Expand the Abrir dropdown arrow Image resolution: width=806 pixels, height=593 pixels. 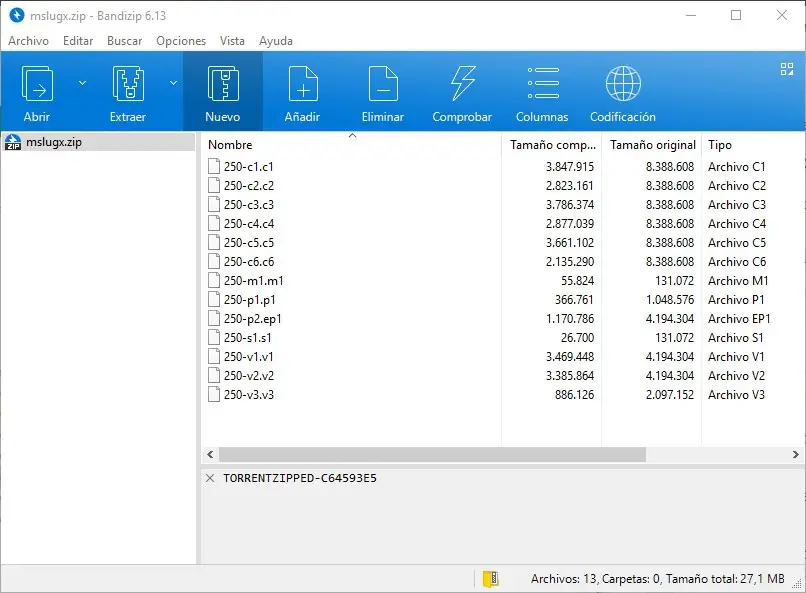click(x=82, y=83)
